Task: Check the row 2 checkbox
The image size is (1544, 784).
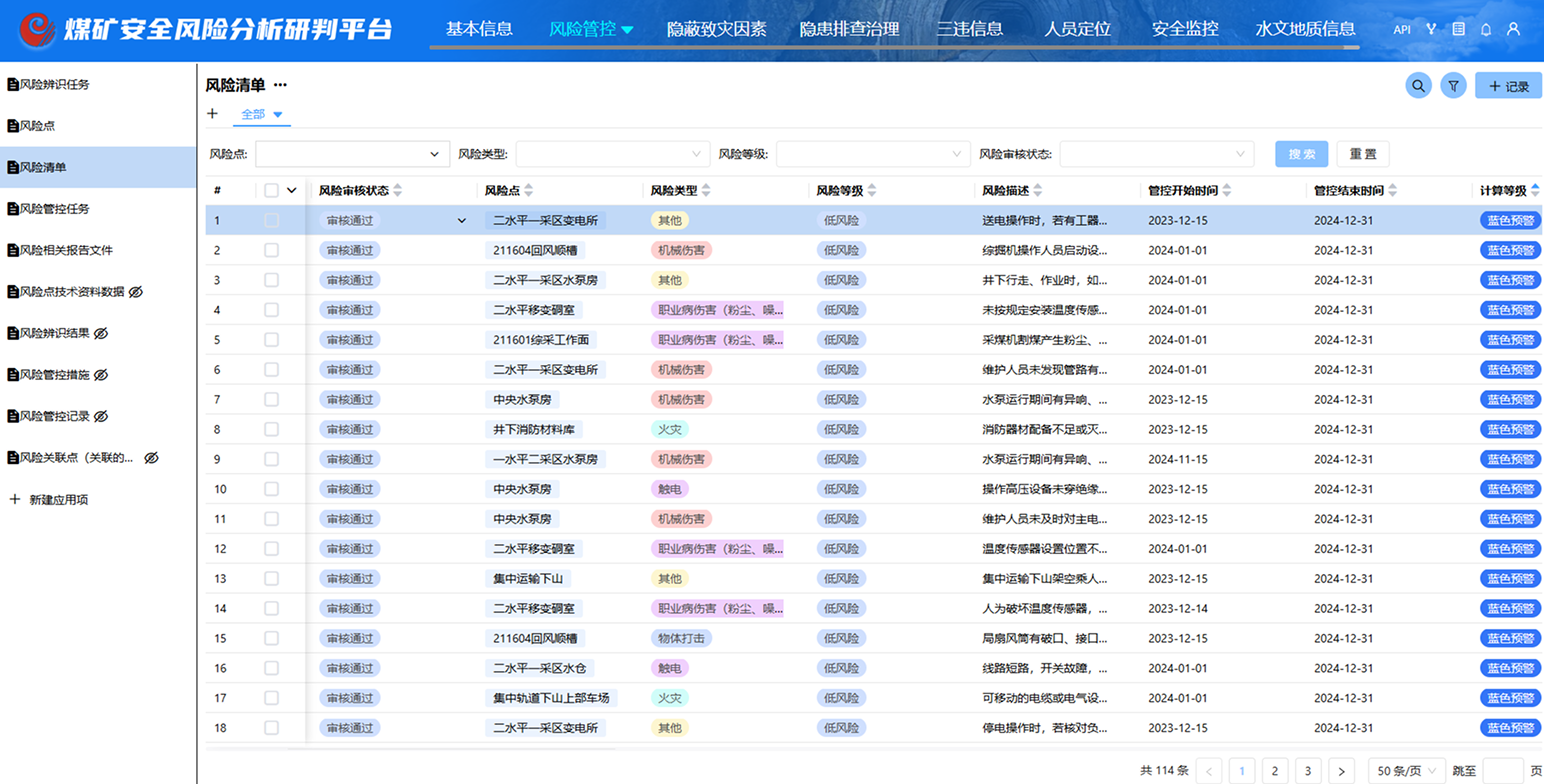Action: coord(271,250)
